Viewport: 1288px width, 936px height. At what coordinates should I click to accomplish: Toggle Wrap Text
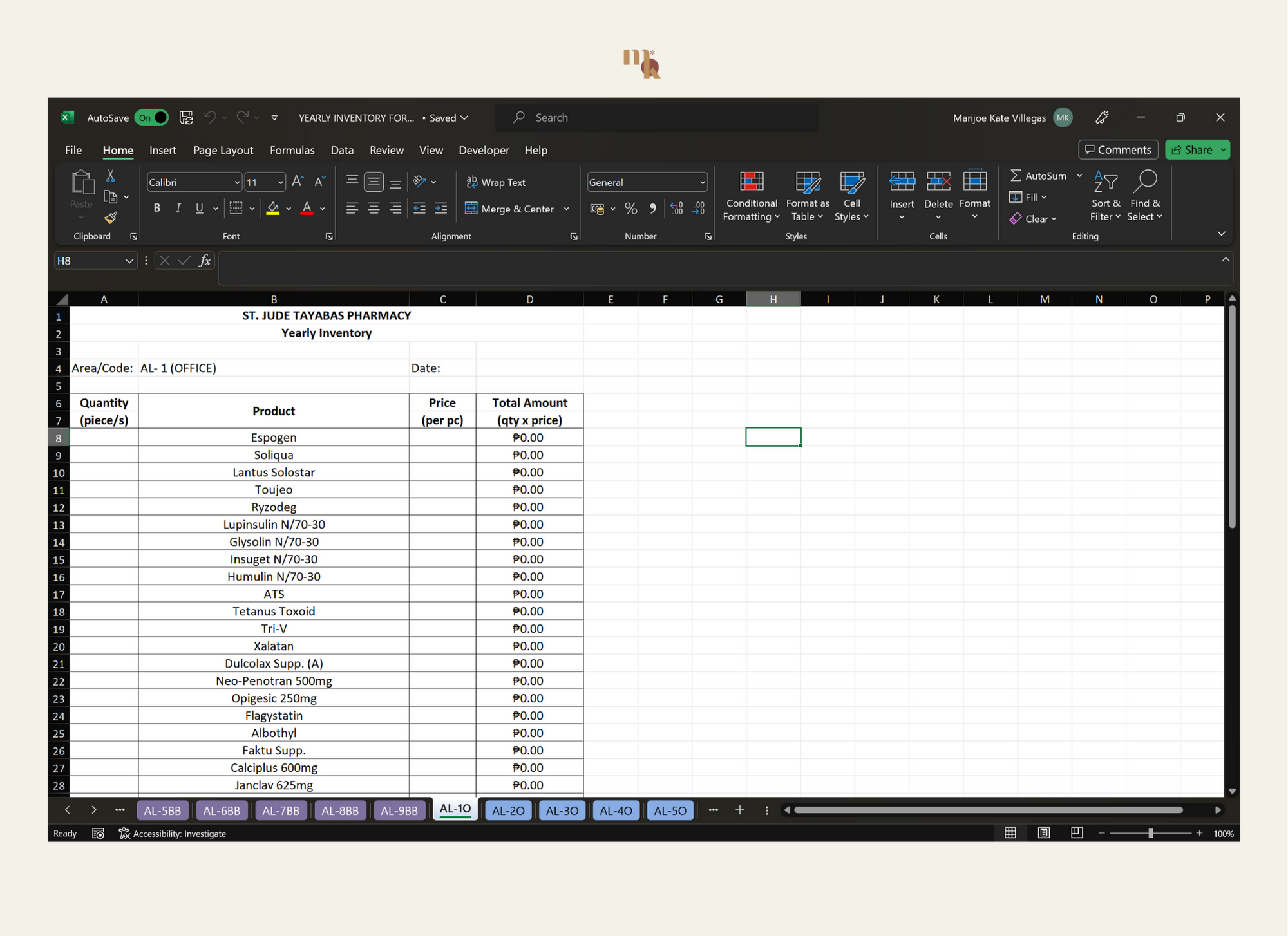click(x=496, y=182)
